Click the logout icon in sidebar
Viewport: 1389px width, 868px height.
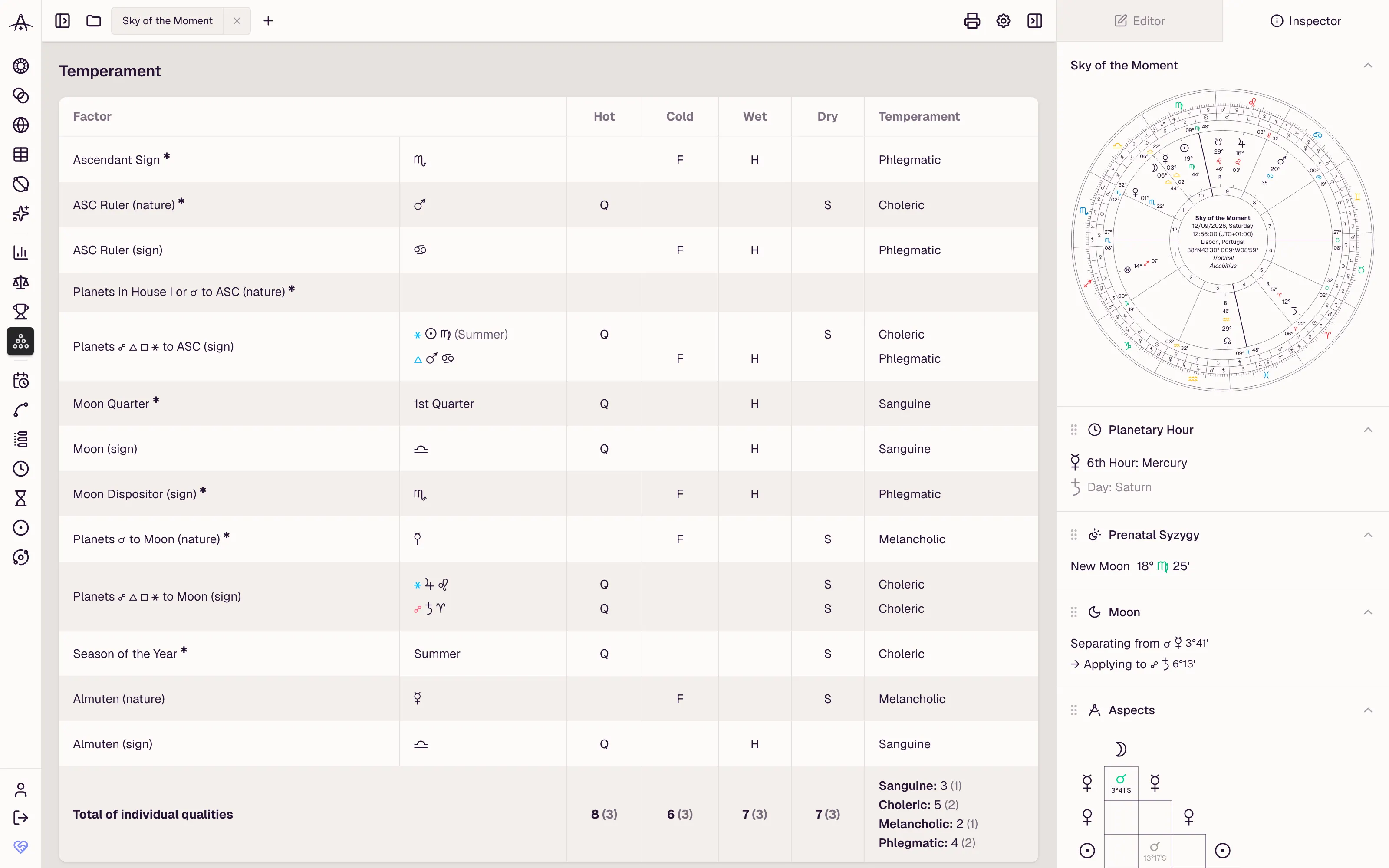(21, 818)
